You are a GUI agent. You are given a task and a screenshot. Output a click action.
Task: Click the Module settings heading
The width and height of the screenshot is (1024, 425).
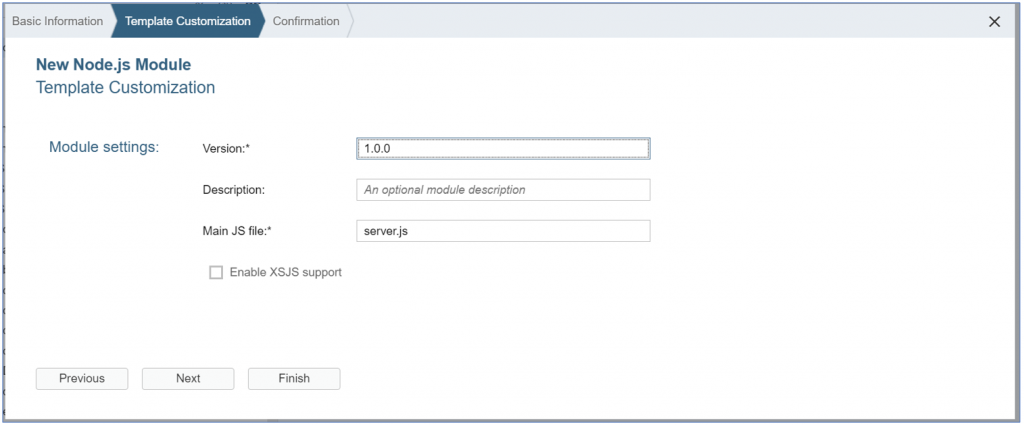pos(104,147)
